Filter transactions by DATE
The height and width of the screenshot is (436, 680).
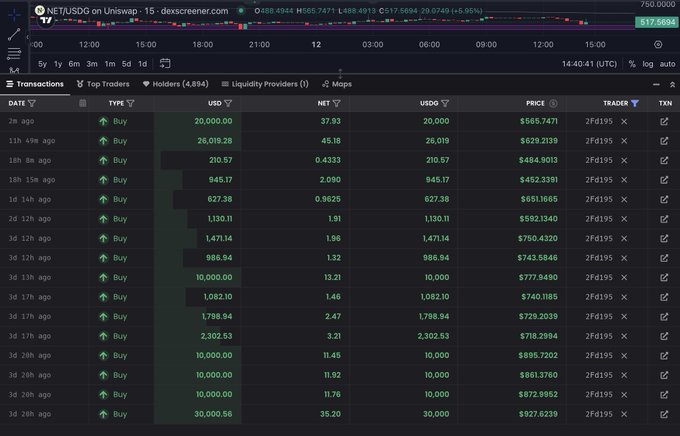[32, 103]
